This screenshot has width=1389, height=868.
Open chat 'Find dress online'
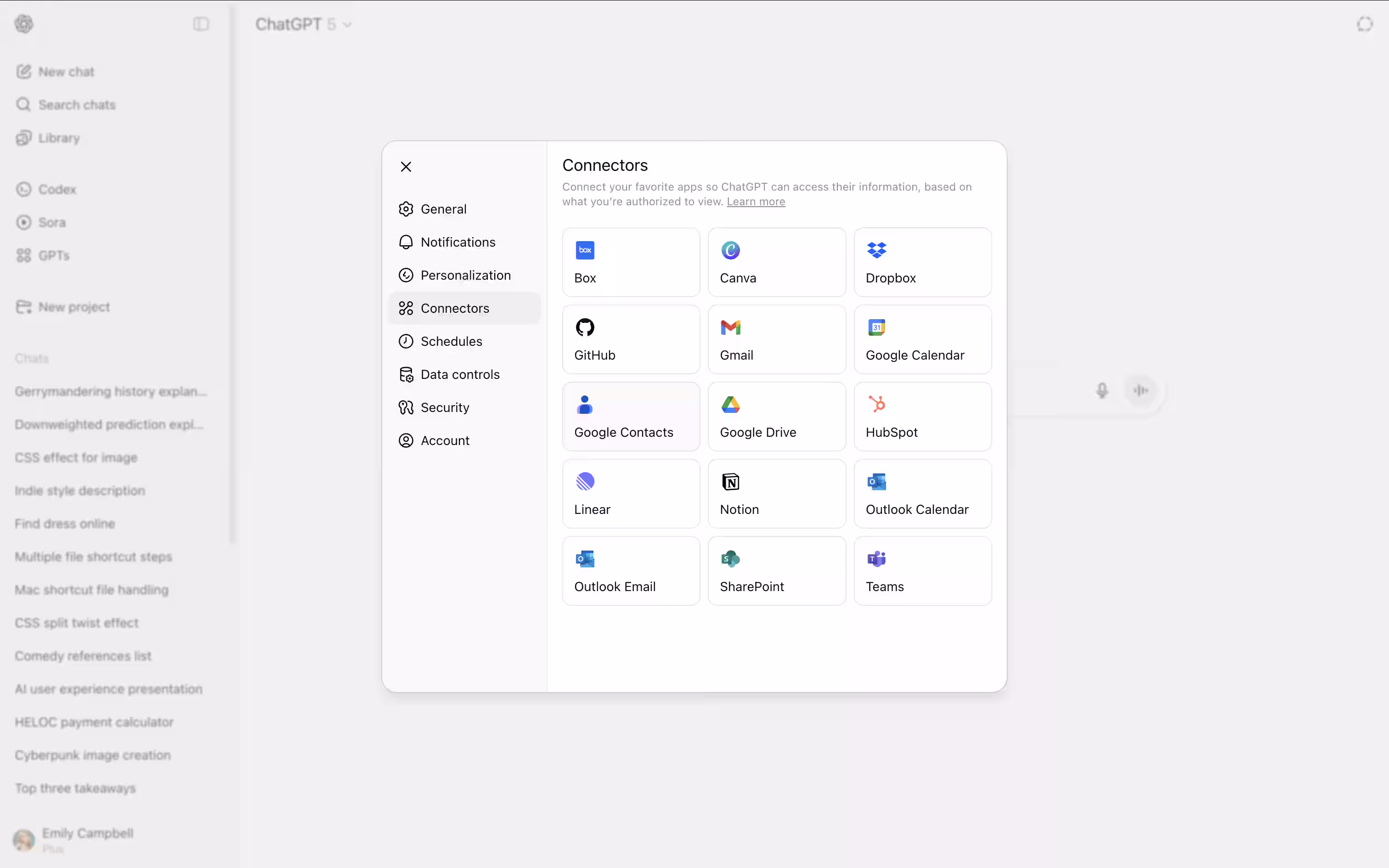[65, 524]
